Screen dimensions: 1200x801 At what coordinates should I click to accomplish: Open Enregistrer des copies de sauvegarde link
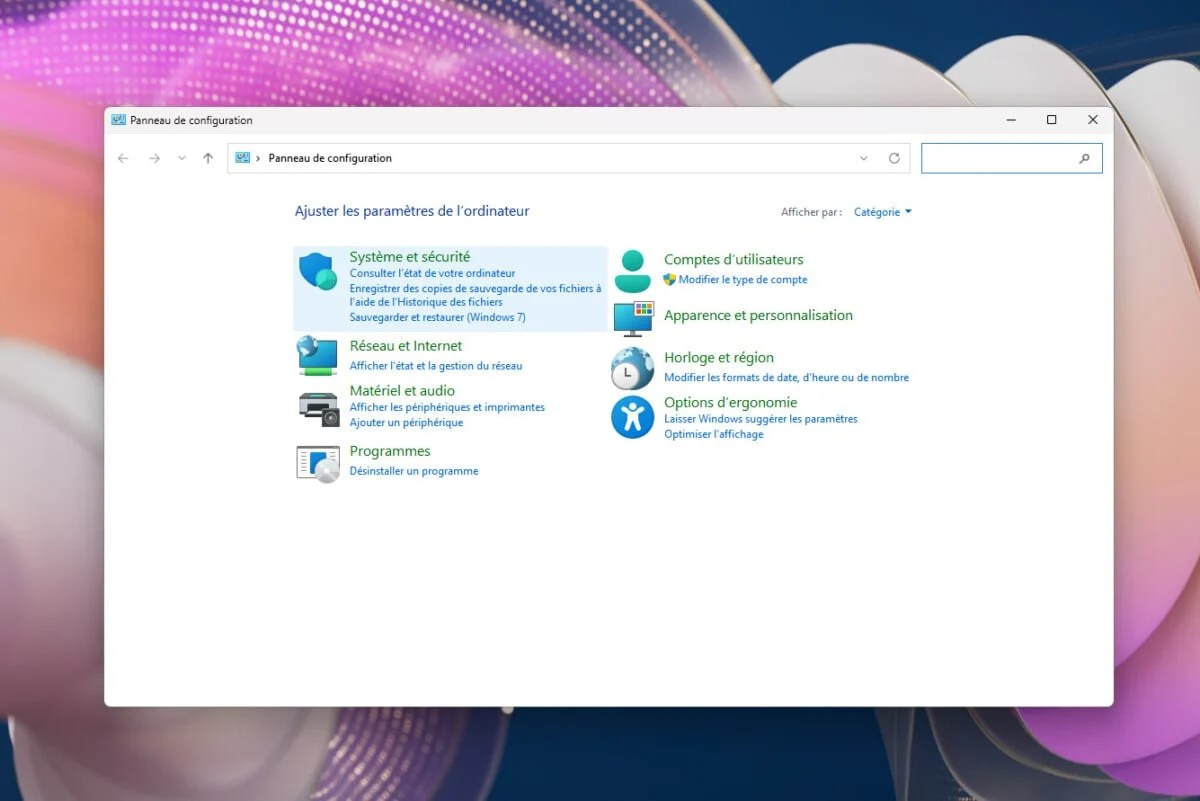click(x=475, y=295)
